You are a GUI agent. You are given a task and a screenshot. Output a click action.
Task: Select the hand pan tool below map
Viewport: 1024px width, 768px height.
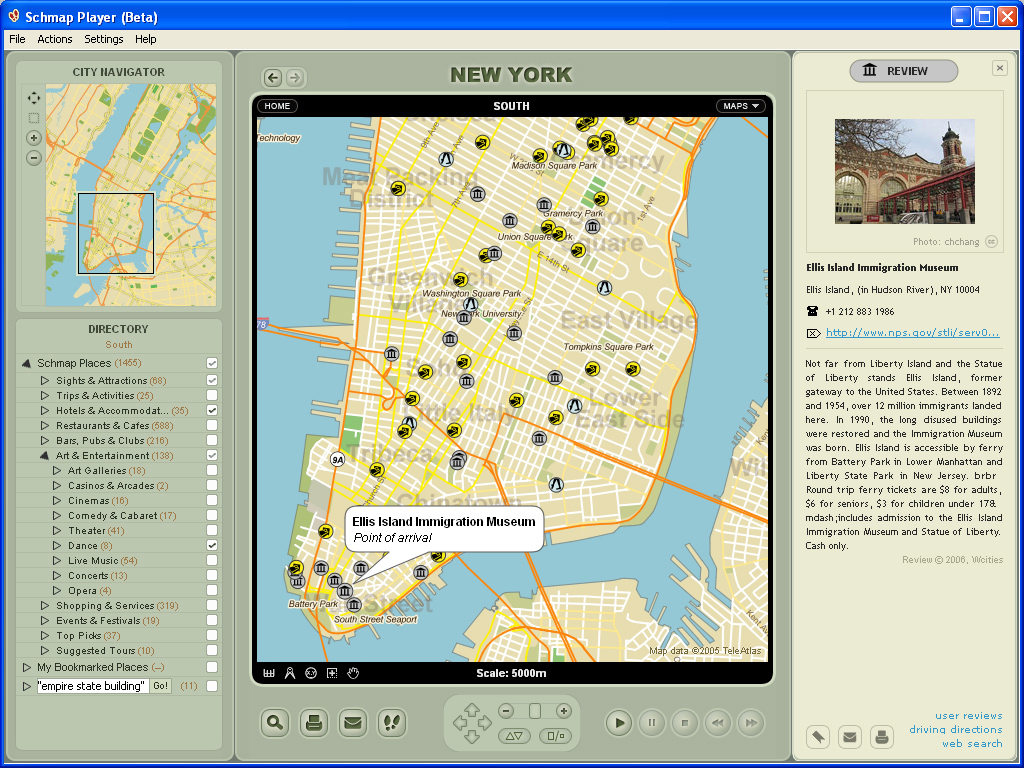pos(353,673)
